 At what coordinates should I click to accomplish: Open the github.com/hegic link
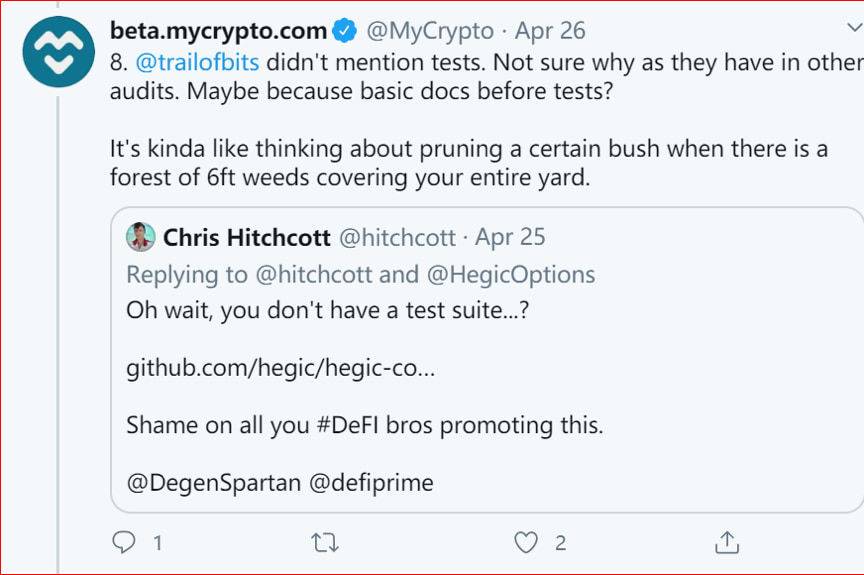click(280, 368)
